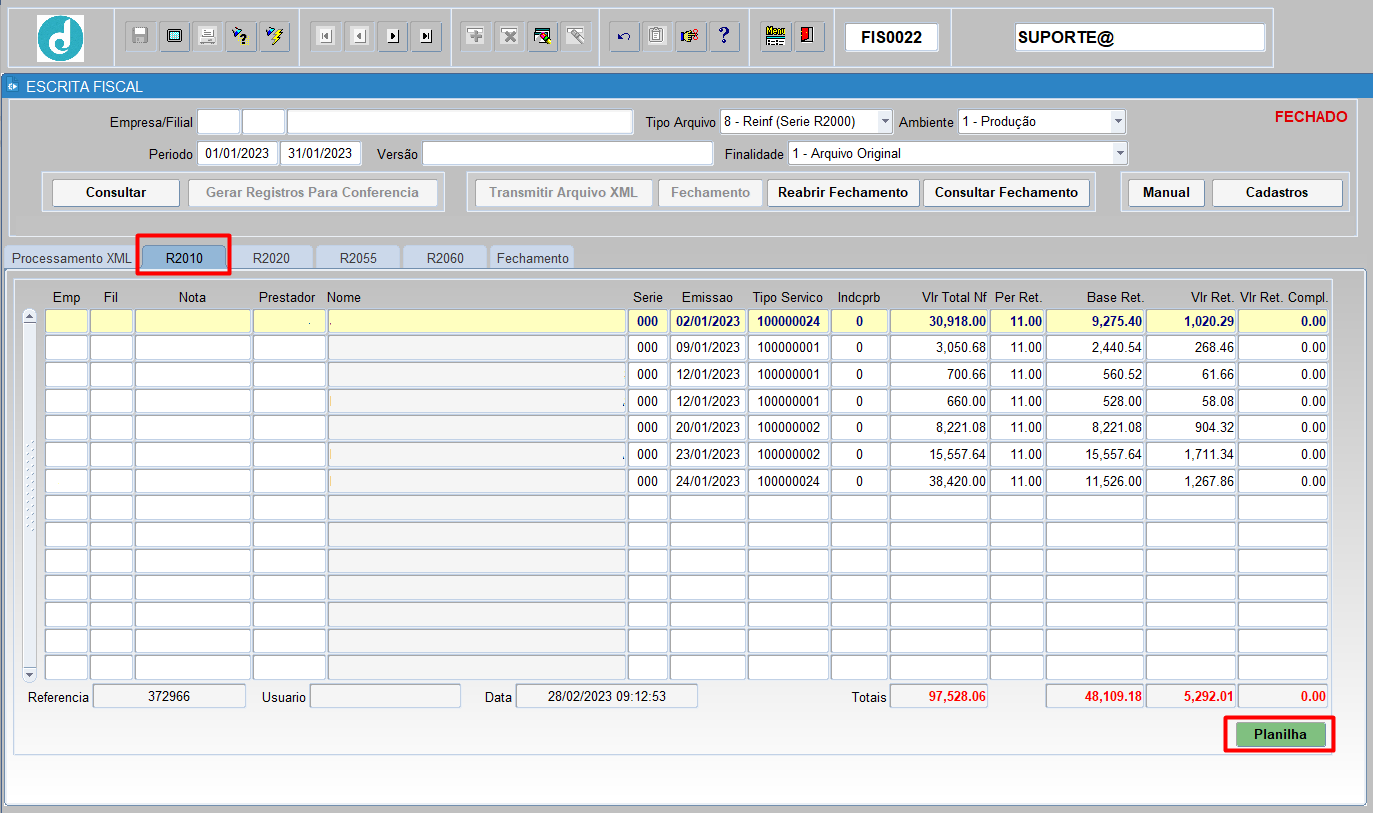Open the Tipo Arquivo dropdown
This screenshot has width=1373, height=813.
pos(885,122)
